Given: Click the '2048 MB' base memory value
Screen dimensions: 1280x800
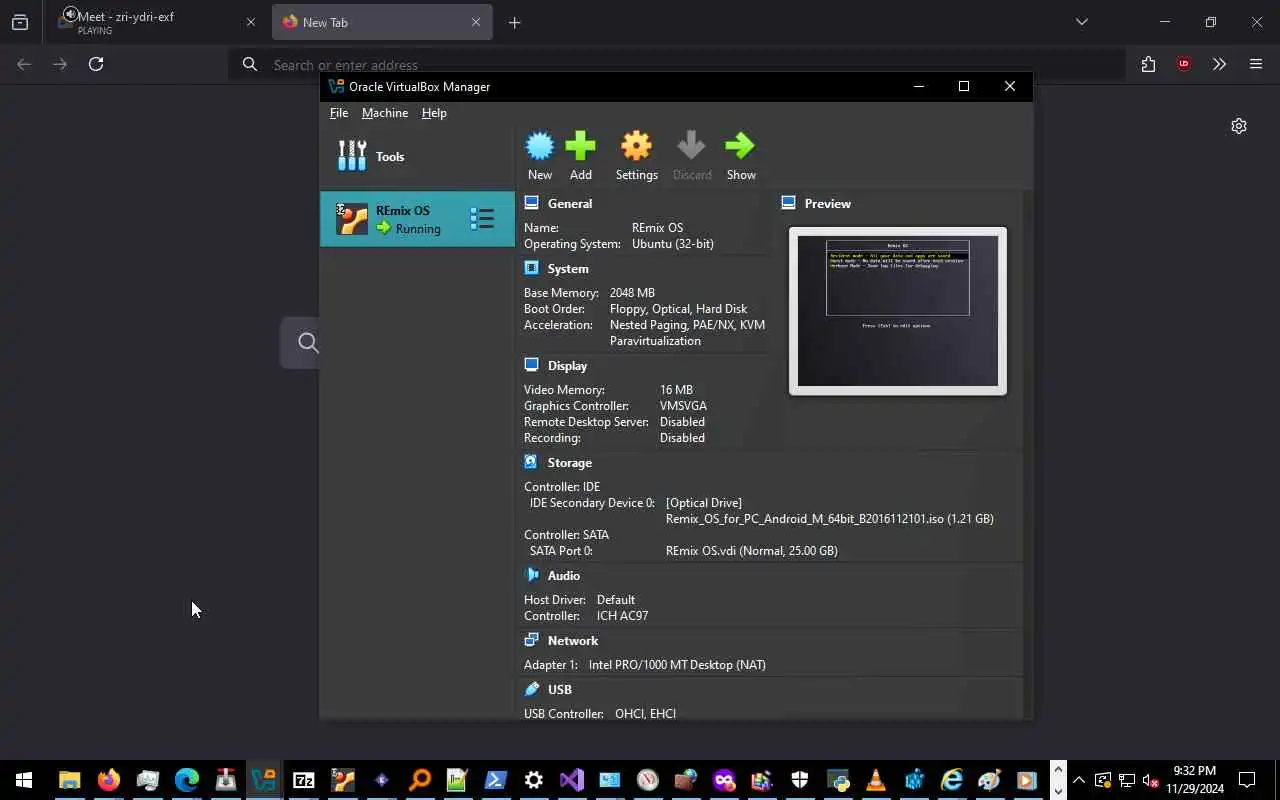Looking at the screenshot, I should click(632, 293).
